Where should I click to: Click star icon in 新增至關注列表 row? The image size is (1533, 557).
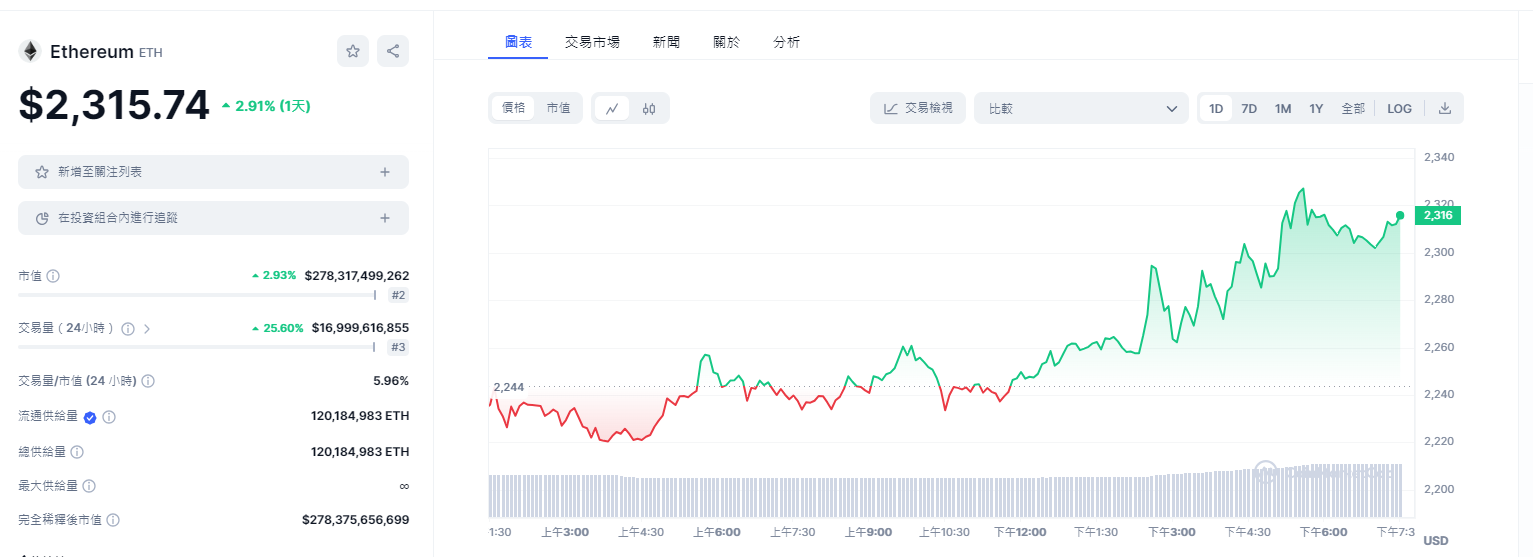[x=42, y=172]
